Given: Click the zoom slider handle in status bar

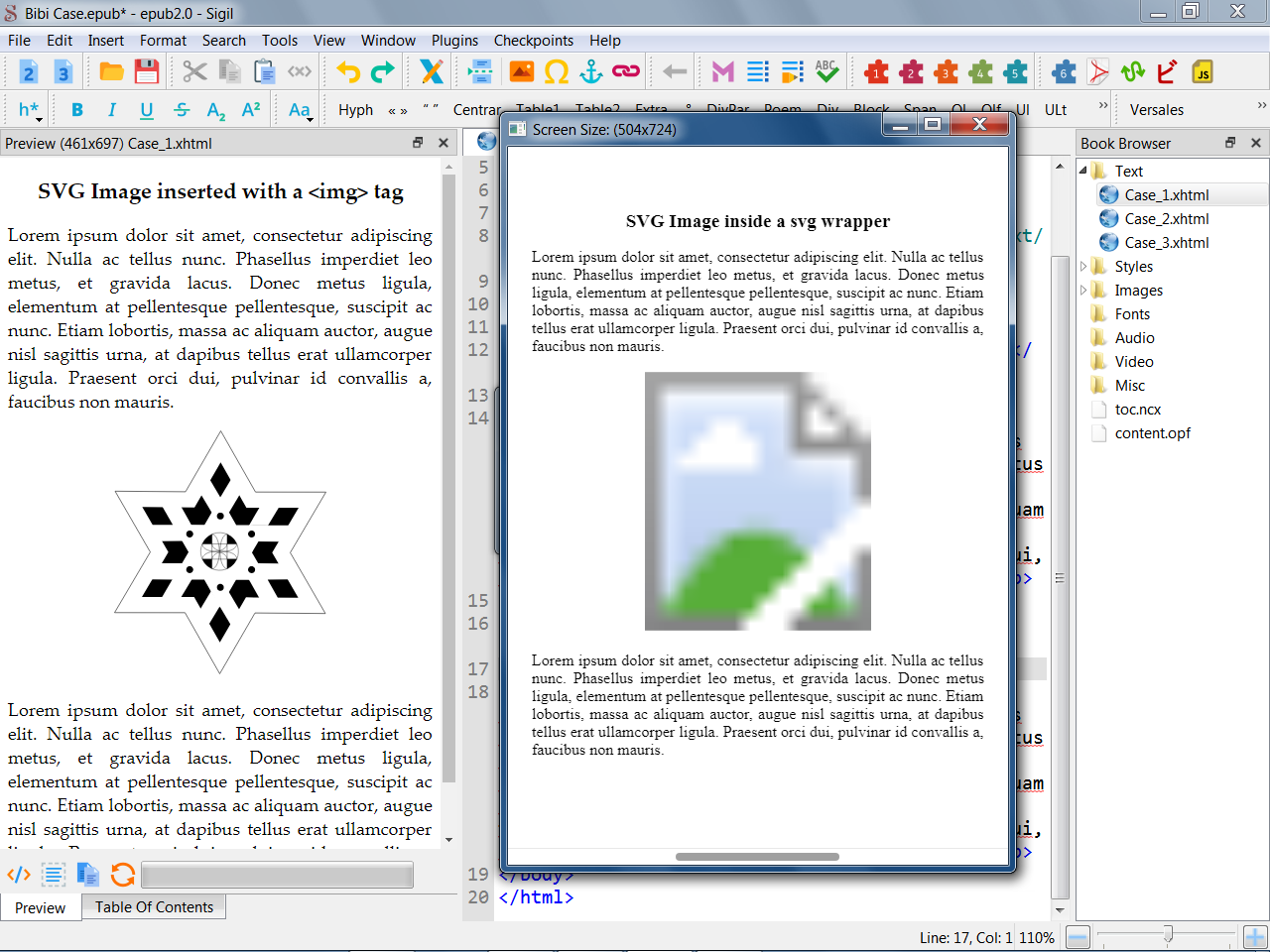Looking at the screenshot, I should click(1168, 934).
